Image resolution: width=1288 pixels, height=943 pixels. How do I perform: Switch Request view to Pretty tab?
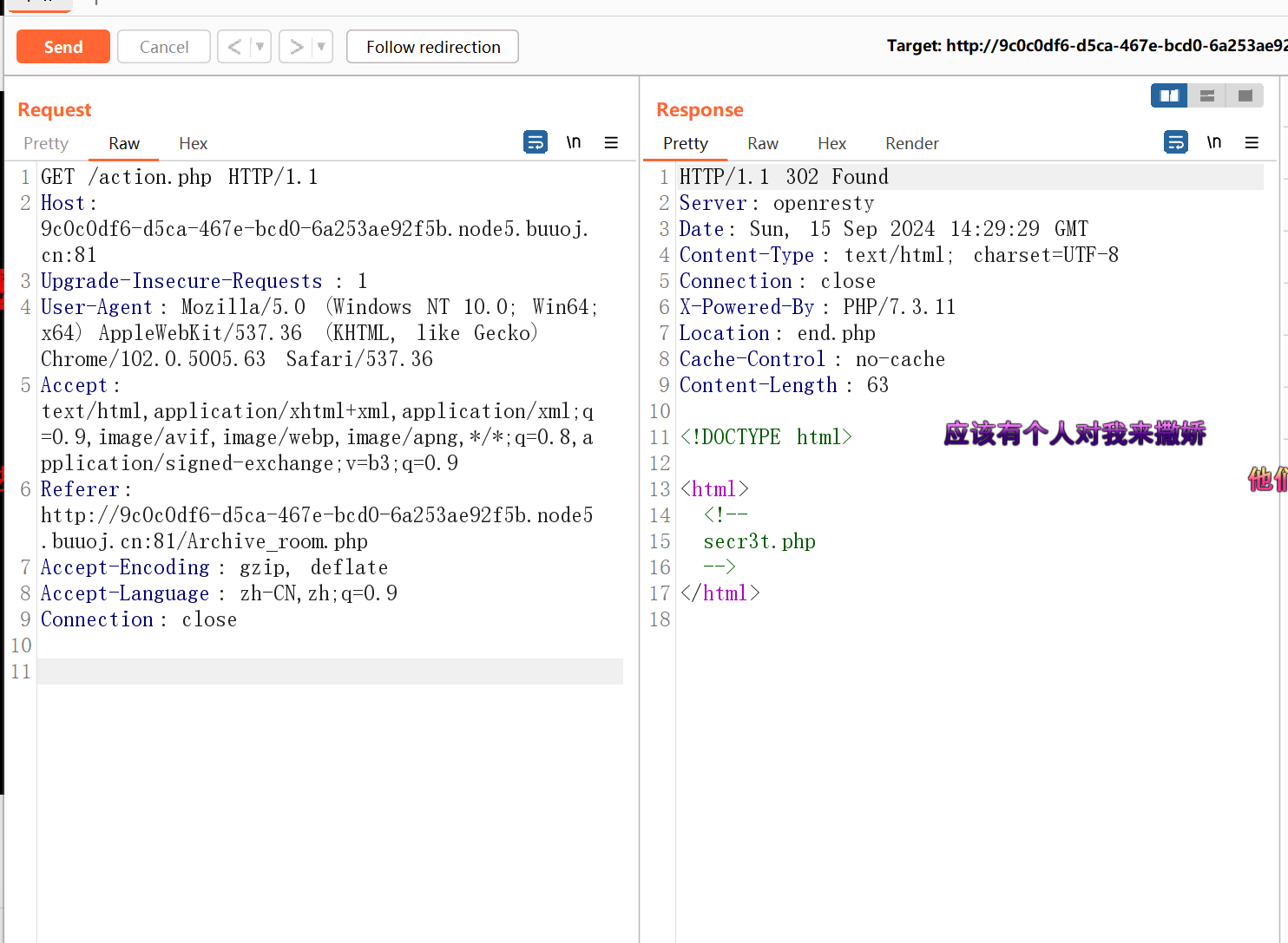tap(46, 143)
